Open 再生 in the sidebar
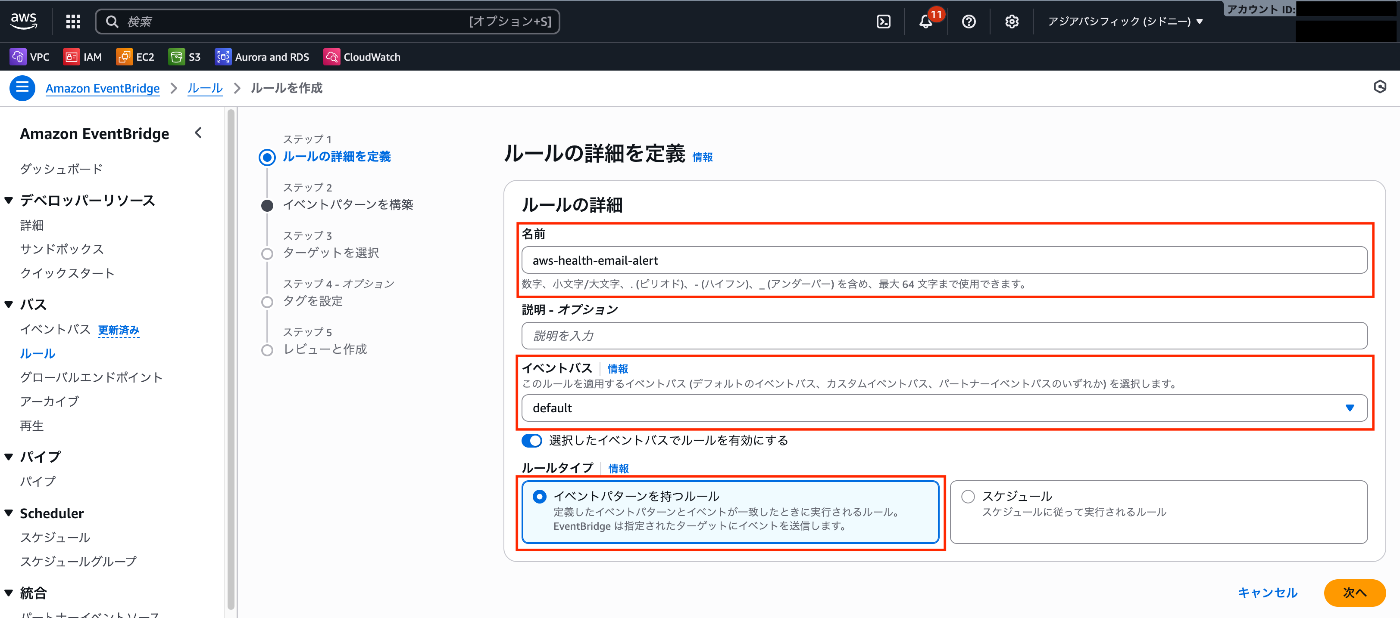This screenshot has width=1400, height=618. (32, 425)
